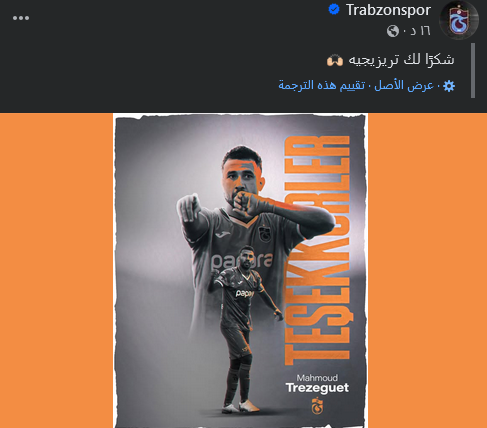This screenshot has width=487, height=428.
Task: Click the small full-body player figure
Action: click(x=244, y=328)
